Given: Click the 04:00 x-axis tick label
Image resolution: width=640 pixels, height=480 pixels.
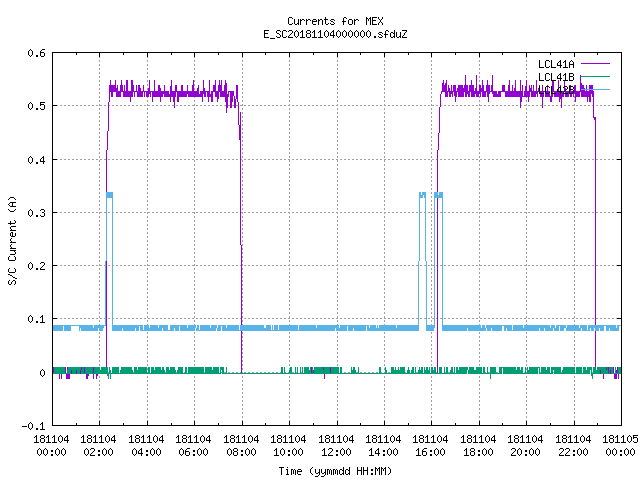Looking at the screenshot, I should click(x=146, y=452).
